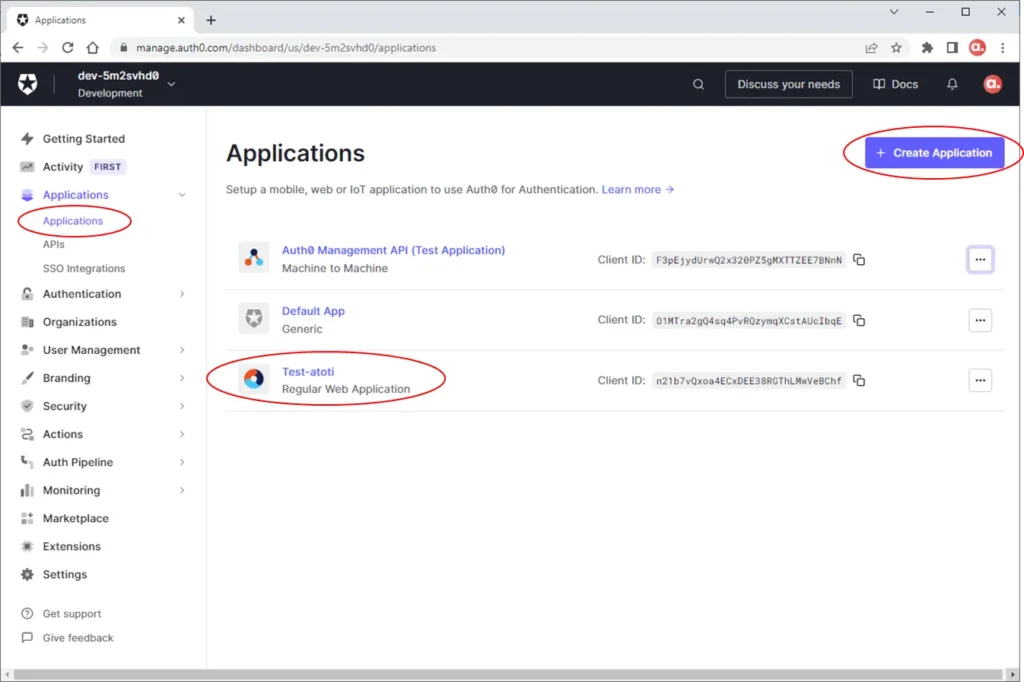Viewport: 1024px width, 682px height.
Task: Expand the Security section
Action: tap(182, 406)
